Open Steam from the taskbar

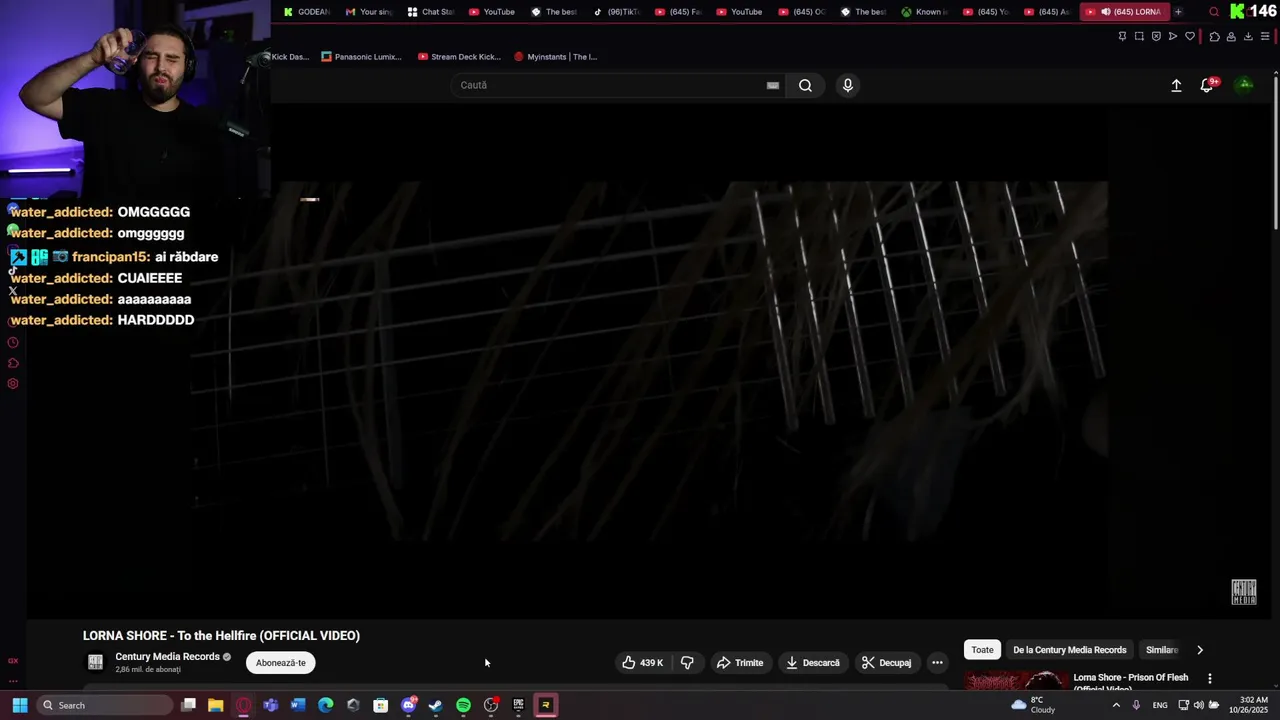click(435, 705)
